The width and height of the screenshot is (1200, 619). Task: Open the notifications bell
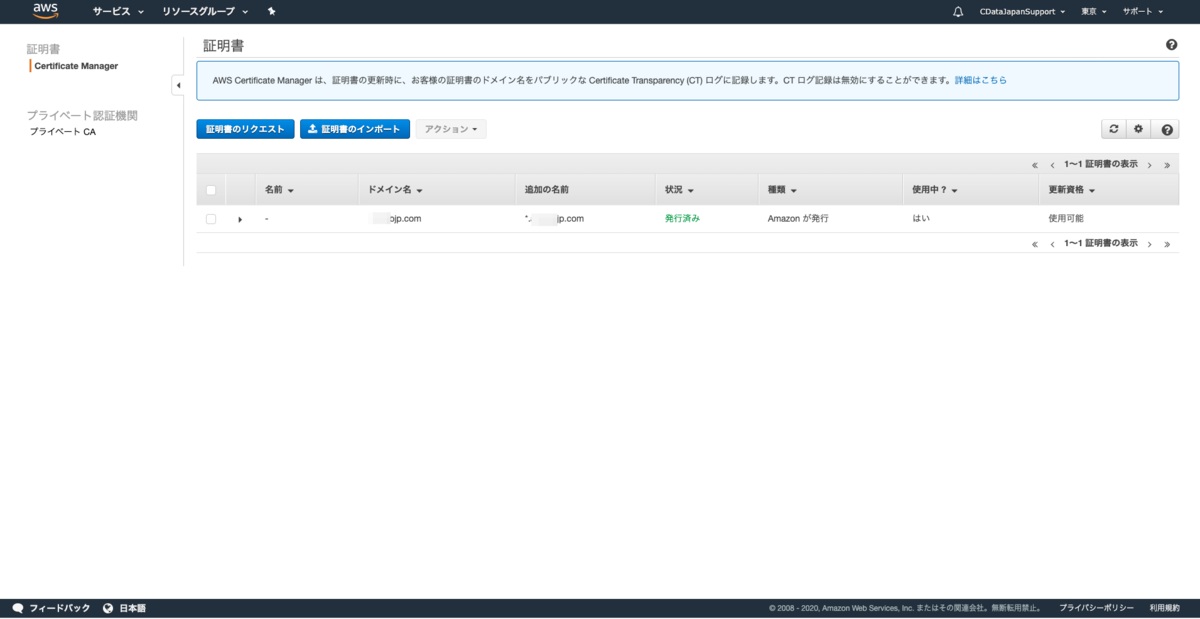point(958,12)
